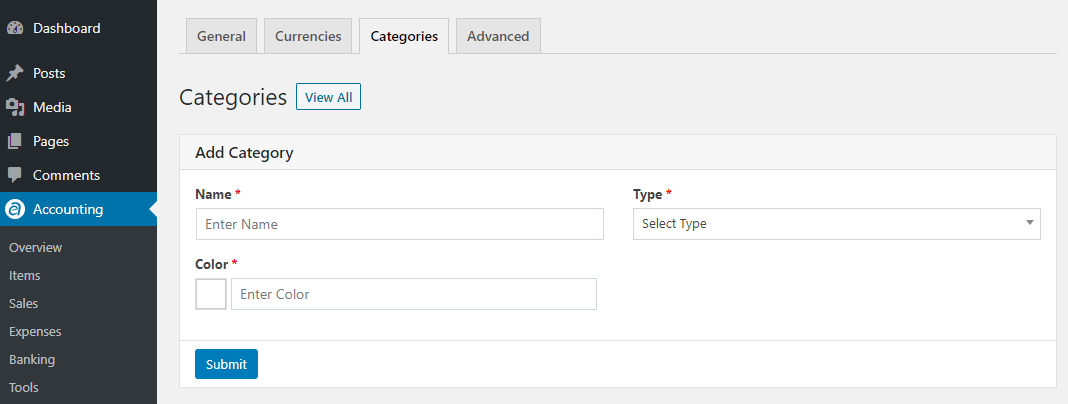
Task: Go to Expenses in Accounting menu
Action: coord(35,332)
